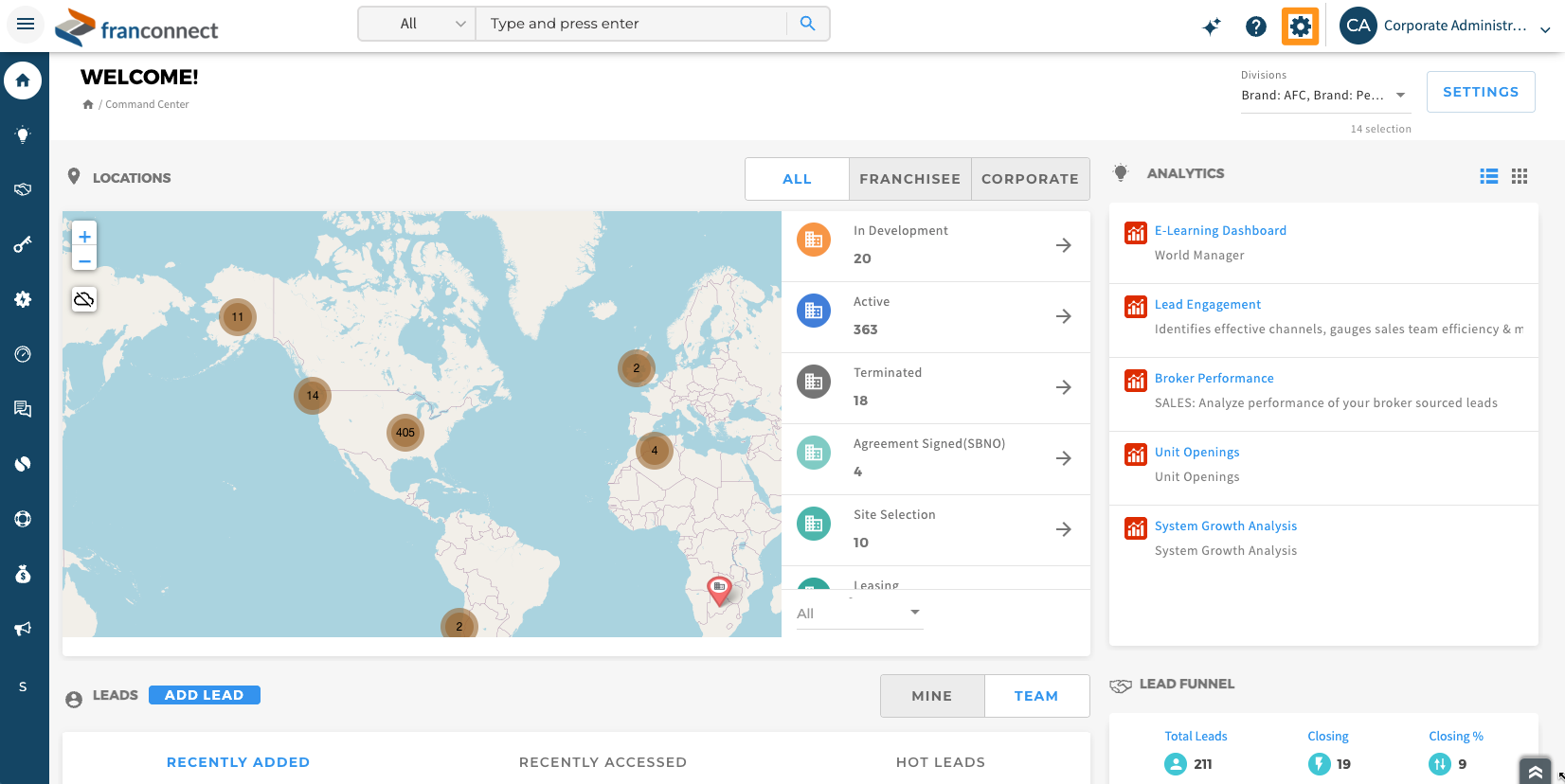Click the scroll-to-top double chevron button
This screenshot has height=784, width=1565.
pyautogui.click(x=1536, y=772)
